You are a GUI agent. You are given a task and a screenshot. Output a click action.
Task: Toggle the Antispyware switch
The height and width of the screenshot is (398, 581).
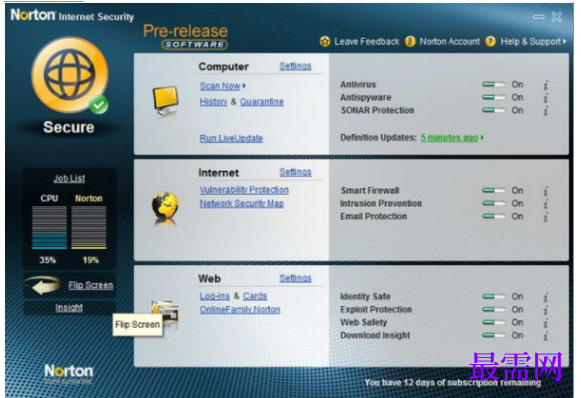(494, 97)
